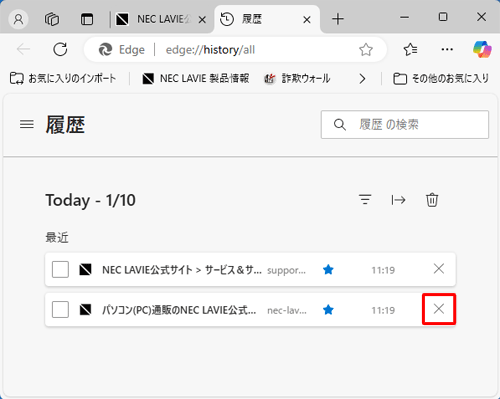Open お気に入りのインポート bookmark
500x399 pixels.
(63, 79)
